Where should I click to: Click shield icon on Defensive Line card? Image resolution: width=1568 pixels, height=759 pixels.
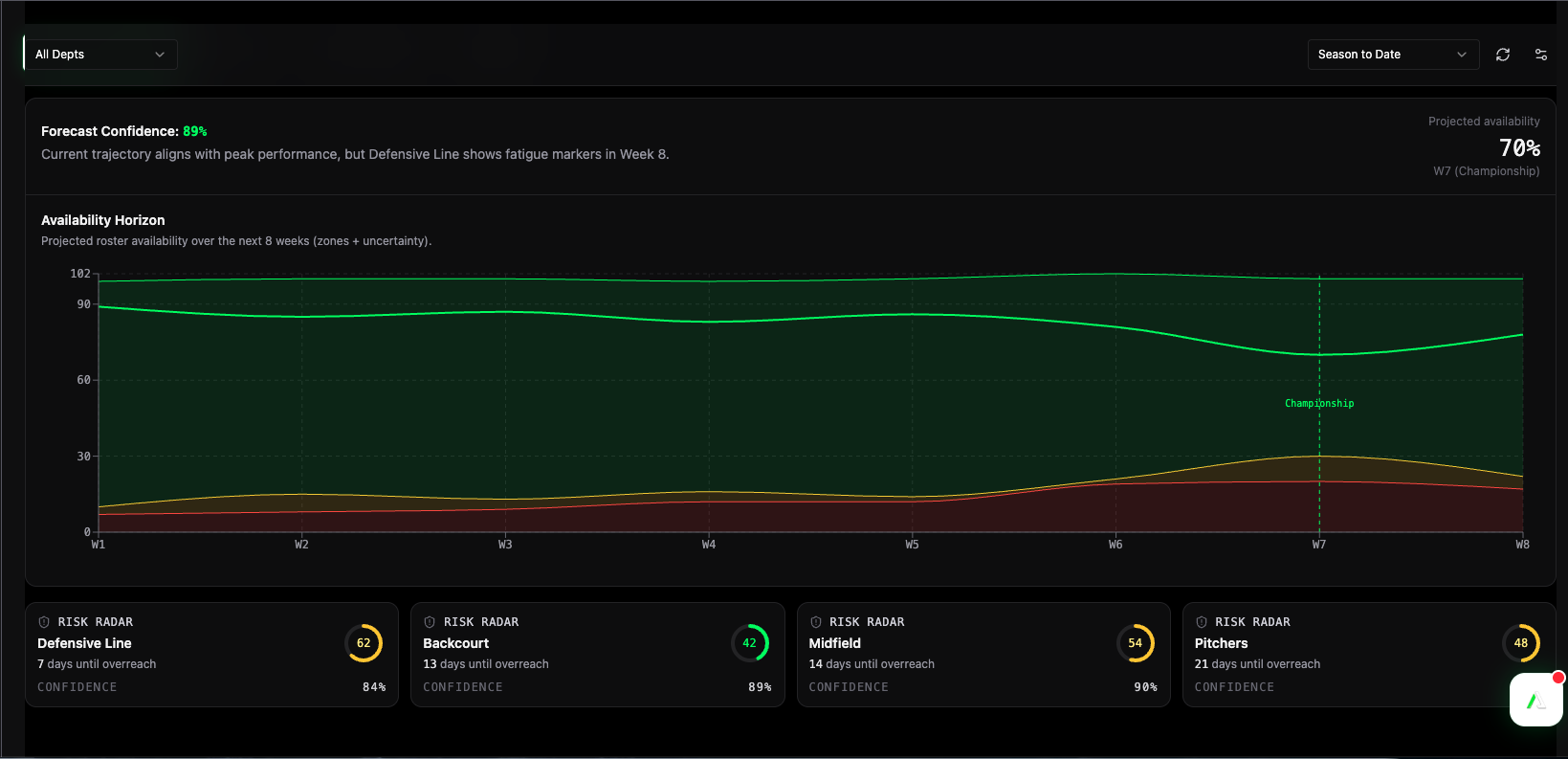(x=44, y=622)
